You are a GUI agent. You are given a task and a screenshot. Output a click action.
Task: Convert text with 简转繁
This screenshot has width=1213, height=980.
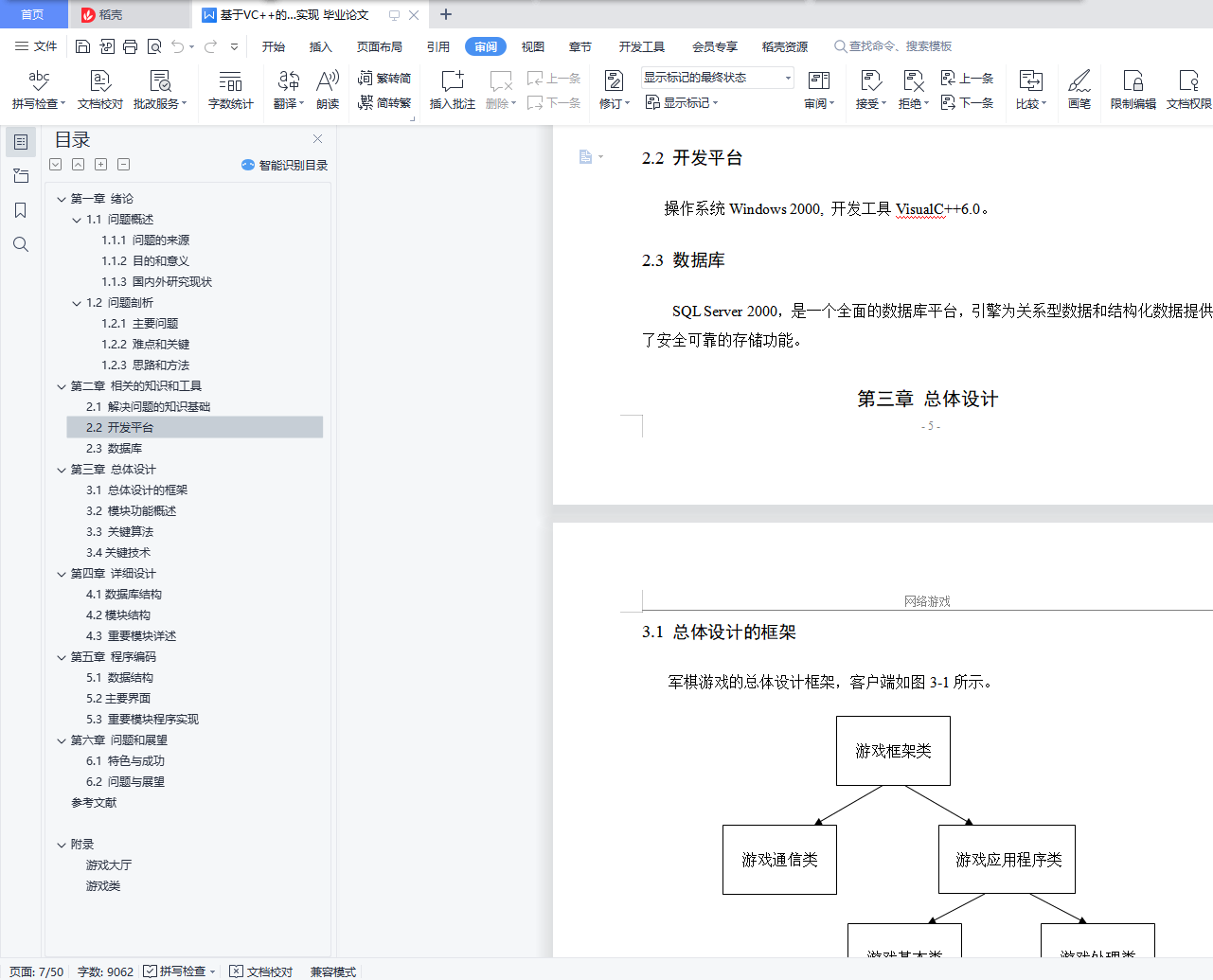pyautogui.click(x=384, y=102)
